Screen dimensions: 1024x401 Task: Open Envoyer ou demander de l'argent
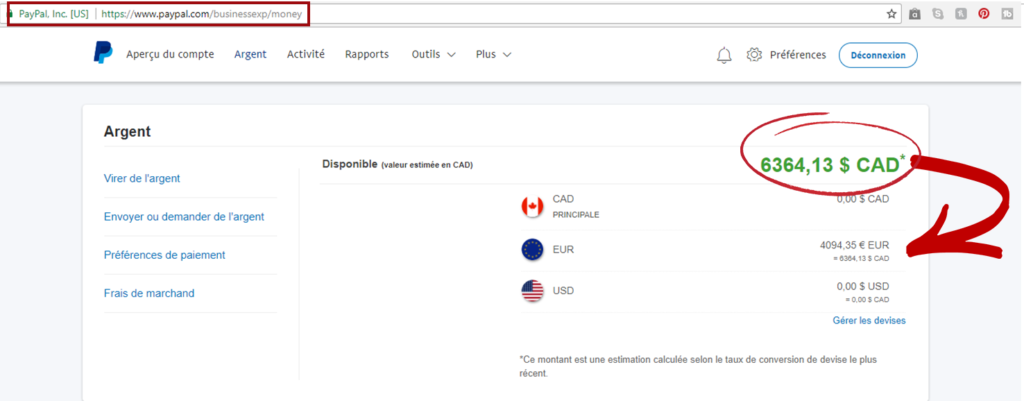click(184, 217)
